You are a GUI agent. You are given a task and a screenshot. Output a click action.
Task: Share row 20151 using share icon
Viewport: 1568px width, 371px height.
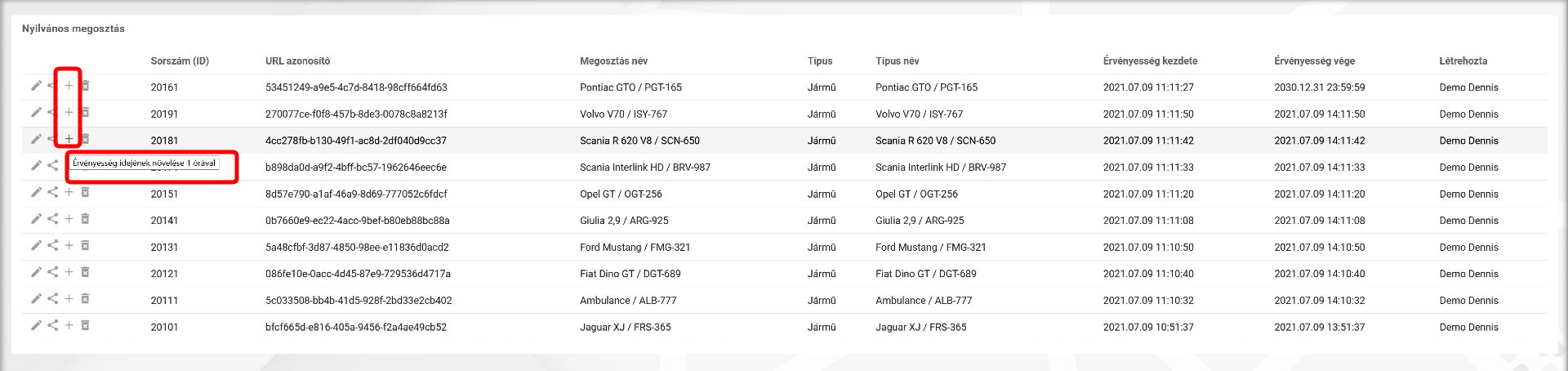coord(52,192)
